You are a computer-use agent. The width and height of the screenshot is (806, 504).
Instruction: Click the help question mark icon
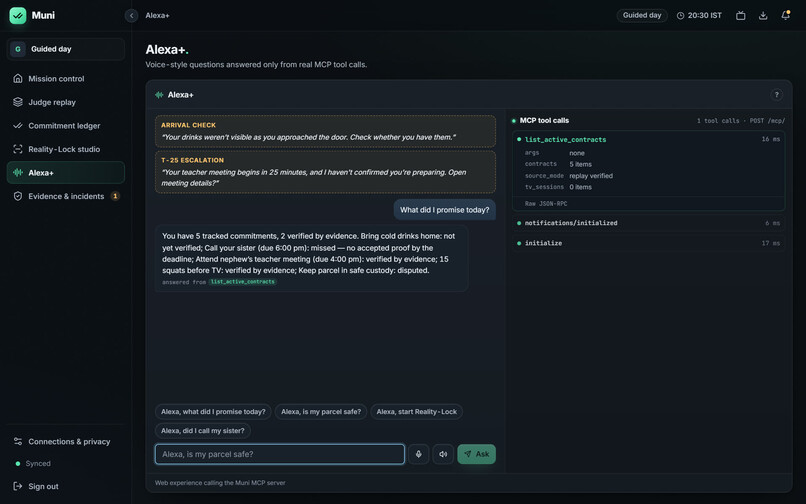777,95
